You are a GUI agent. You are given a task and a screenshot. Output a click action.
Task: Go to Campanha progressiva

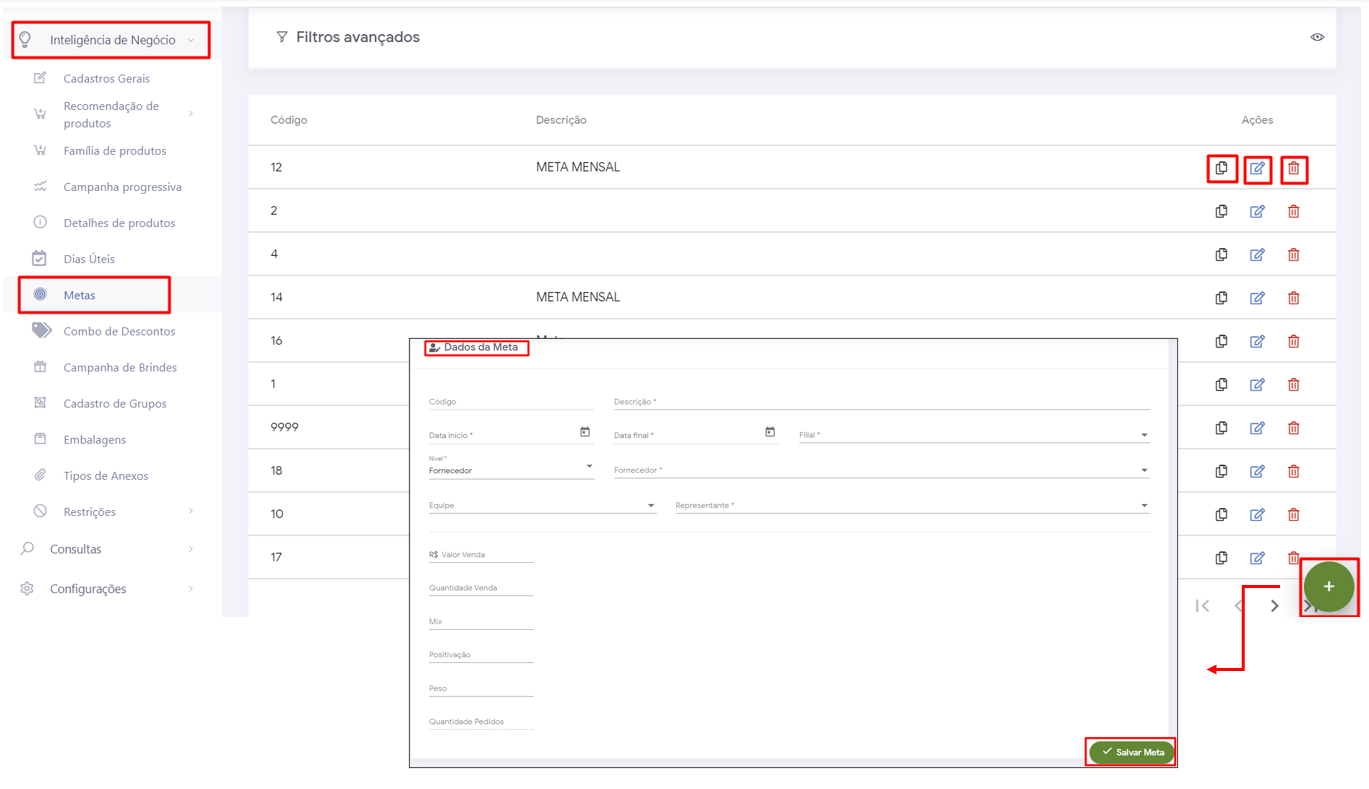tap(122, 187)
